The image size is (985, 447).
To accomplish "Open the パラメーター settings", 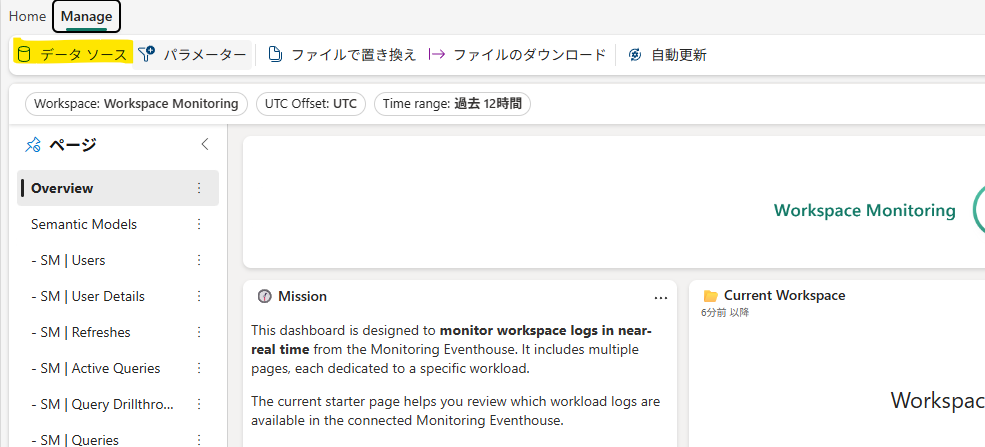I will coord(193,55).
